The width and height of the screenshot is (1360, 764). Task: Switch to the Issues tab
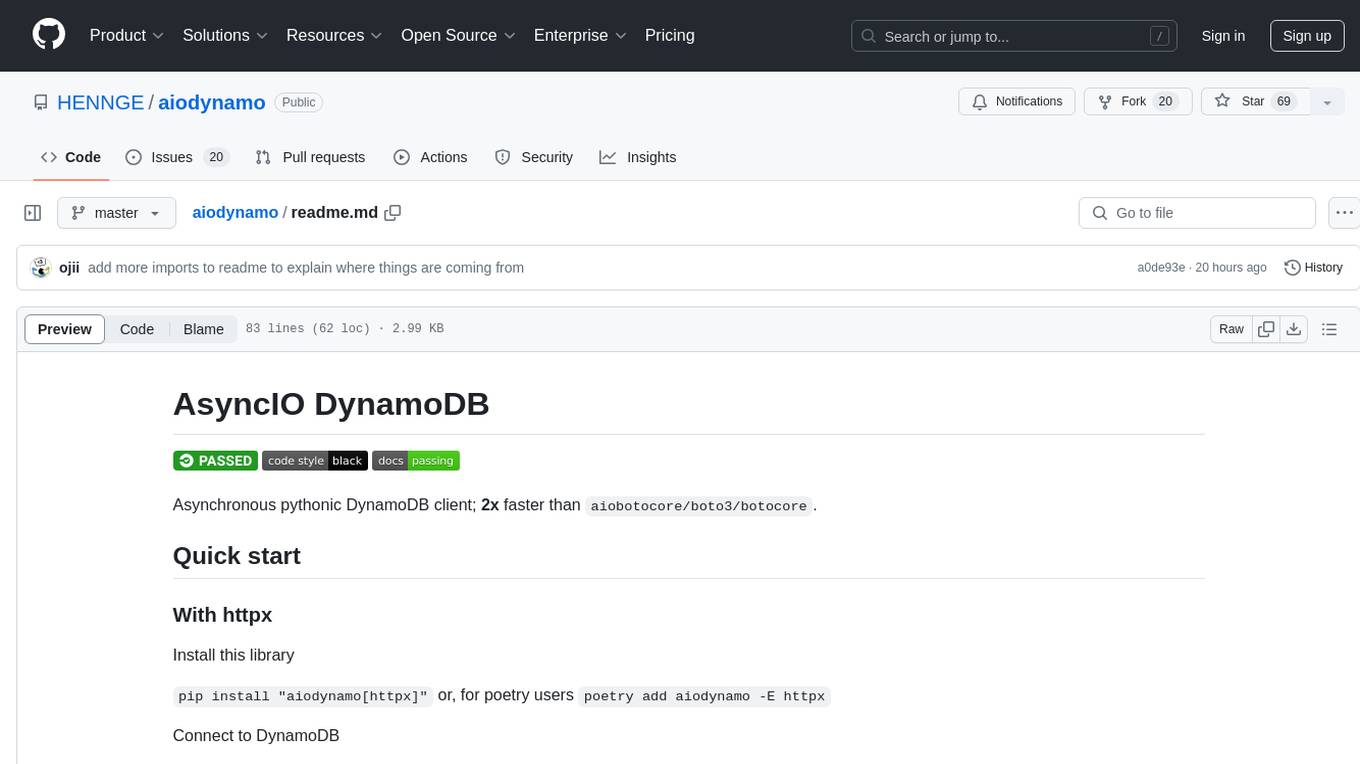pos(177,157)
